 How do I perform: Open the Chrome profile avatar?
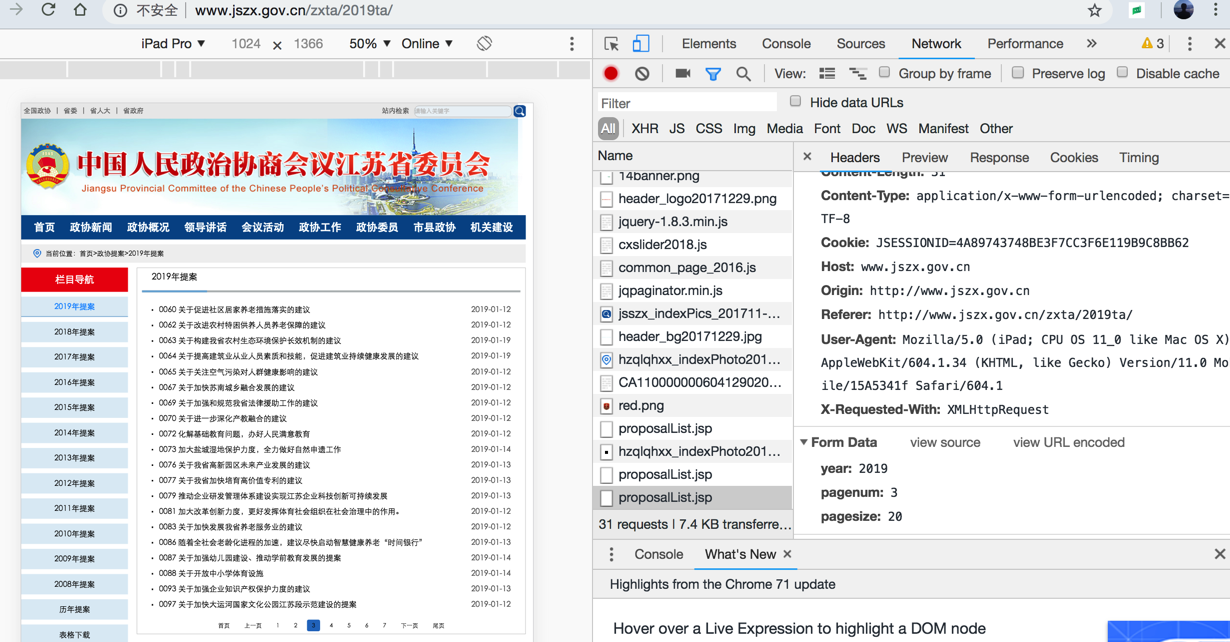1183,10
